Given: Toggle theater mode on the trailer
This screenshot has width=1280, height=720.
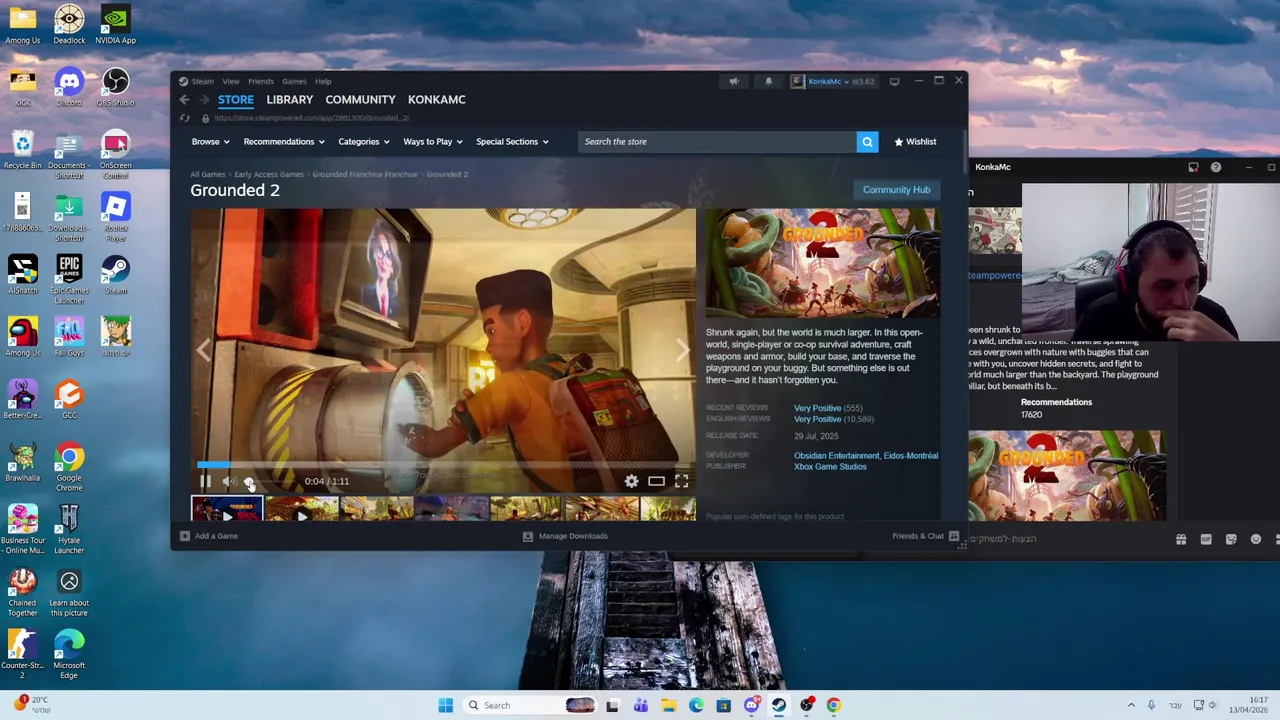Looking at the screenshot, I should pyautogui.click(x=656, y=481).
